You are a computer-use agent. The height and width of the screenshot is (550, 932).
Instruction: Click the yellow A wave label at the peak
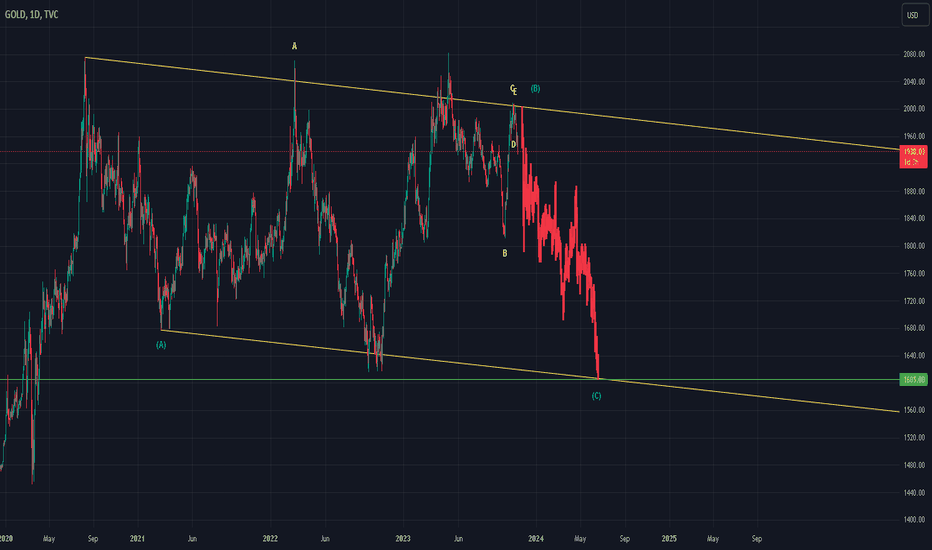pos(294,46)
